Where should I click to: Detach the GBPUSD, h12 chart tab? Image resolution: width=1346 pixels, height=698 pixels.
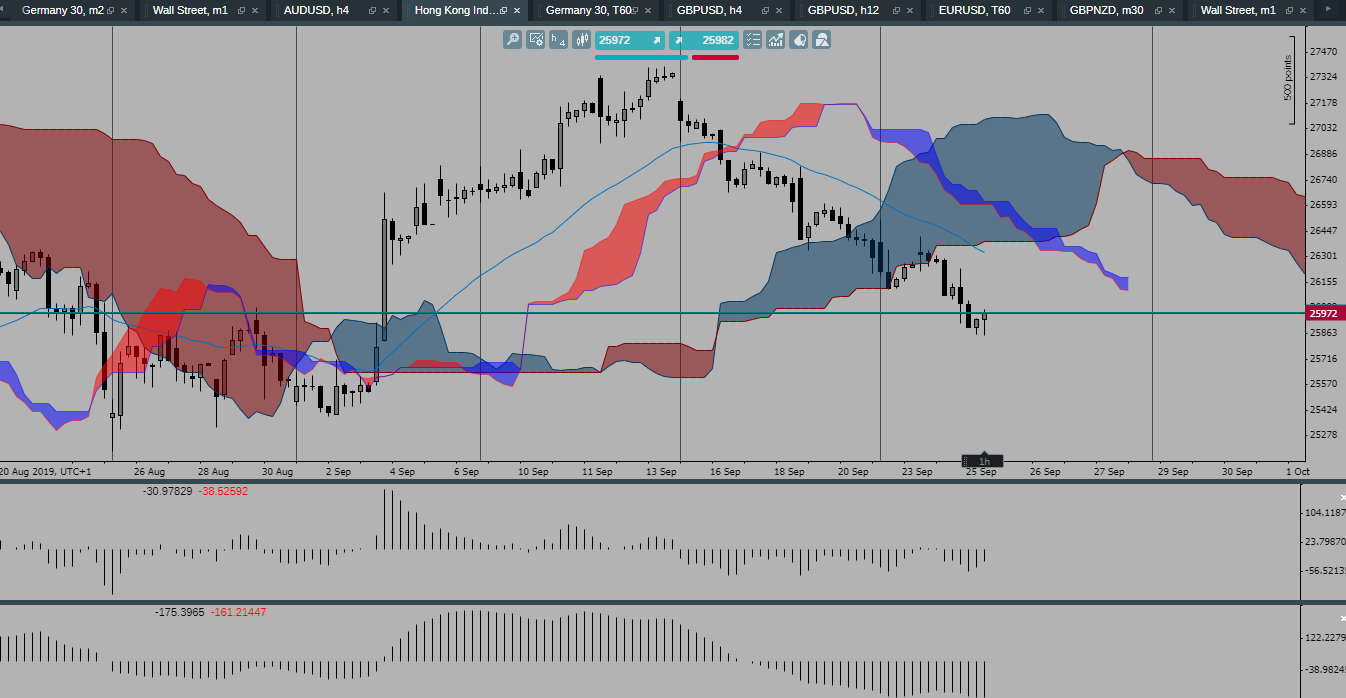coord(897,10)
